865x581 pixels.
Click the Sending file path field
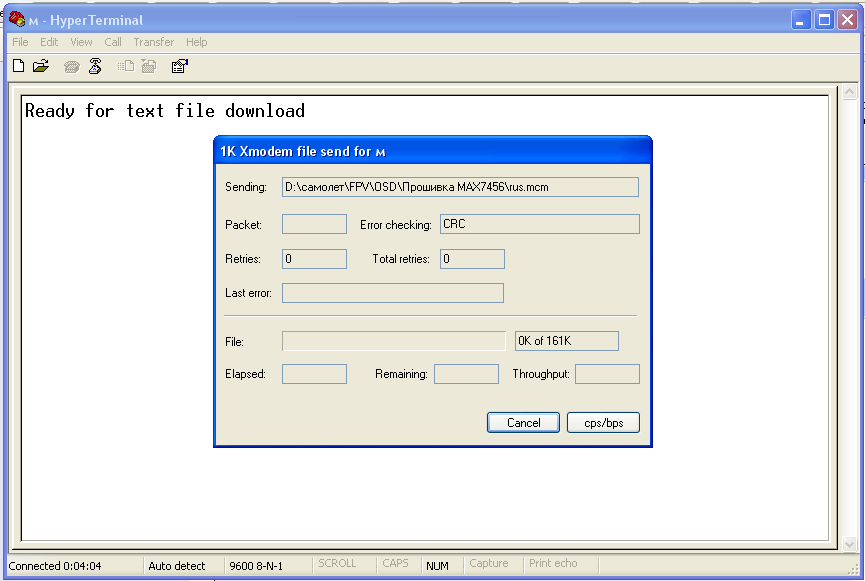(460, 187)
